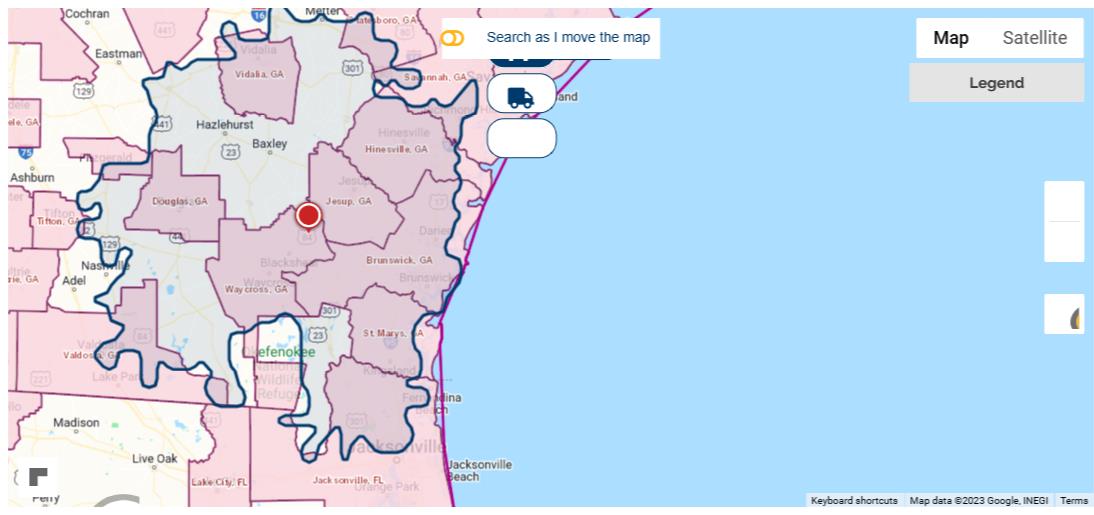Screen dimensions: 1094x515
Task: Toggle the Search as I move the map switch
Action: tap(452, 38)
